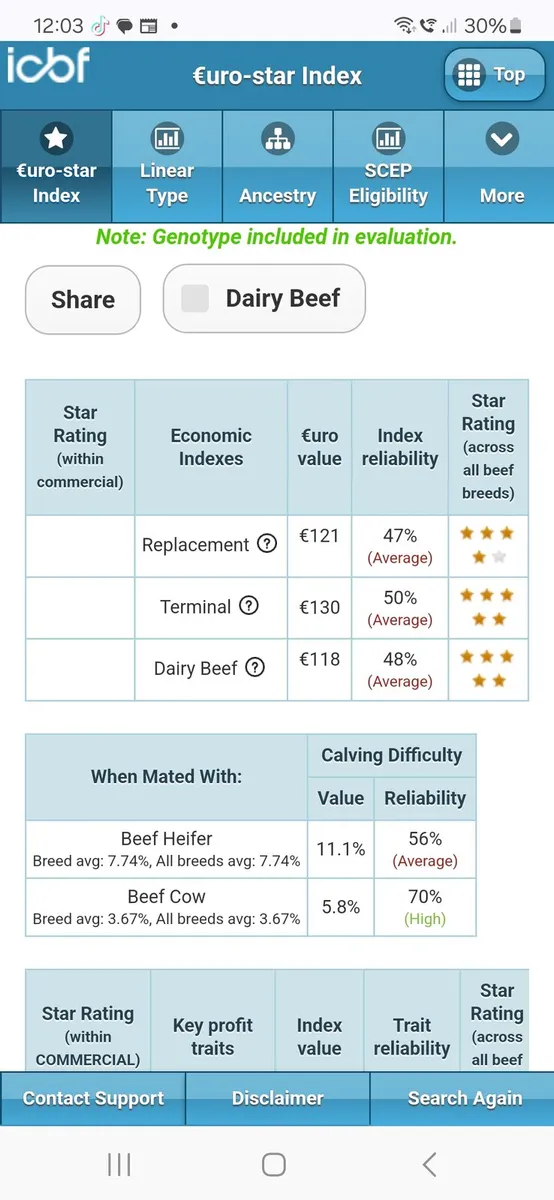Expand the More dropdown menu
The width and height of the screenshot is (554, 1200).
tap(500, 166)
